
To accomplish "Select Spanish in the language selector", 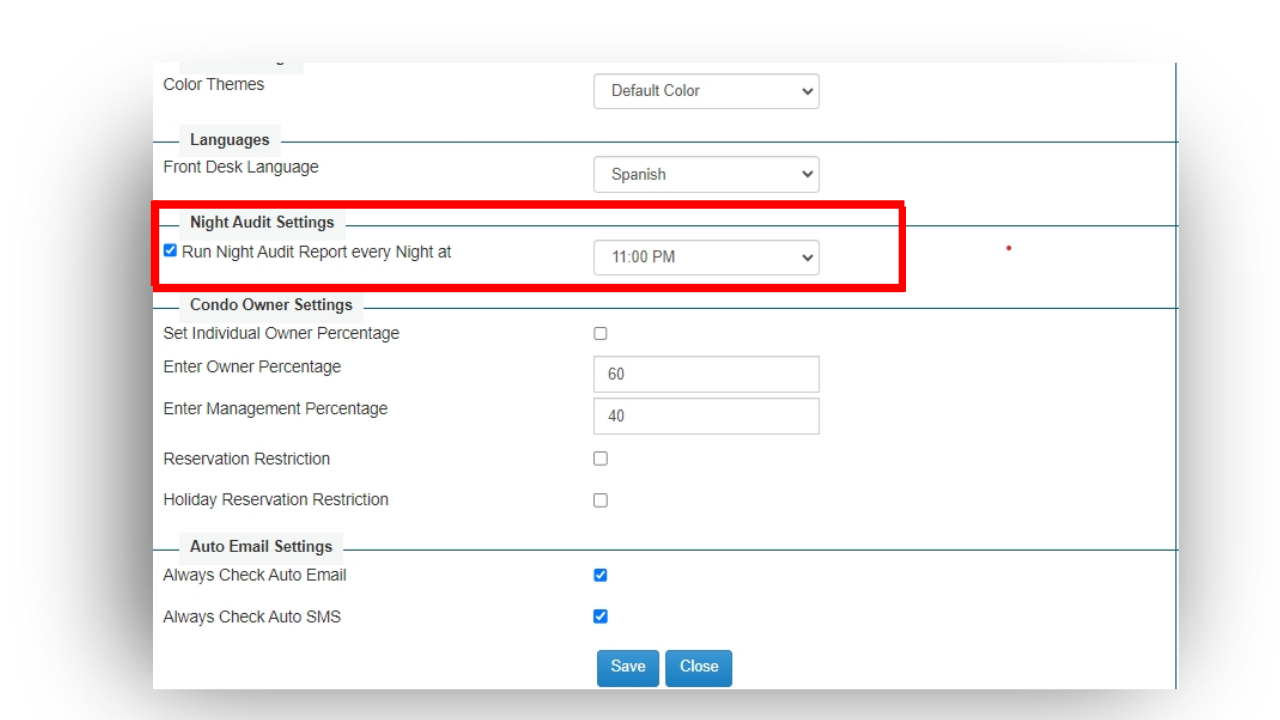I will [x=706, y=174].
